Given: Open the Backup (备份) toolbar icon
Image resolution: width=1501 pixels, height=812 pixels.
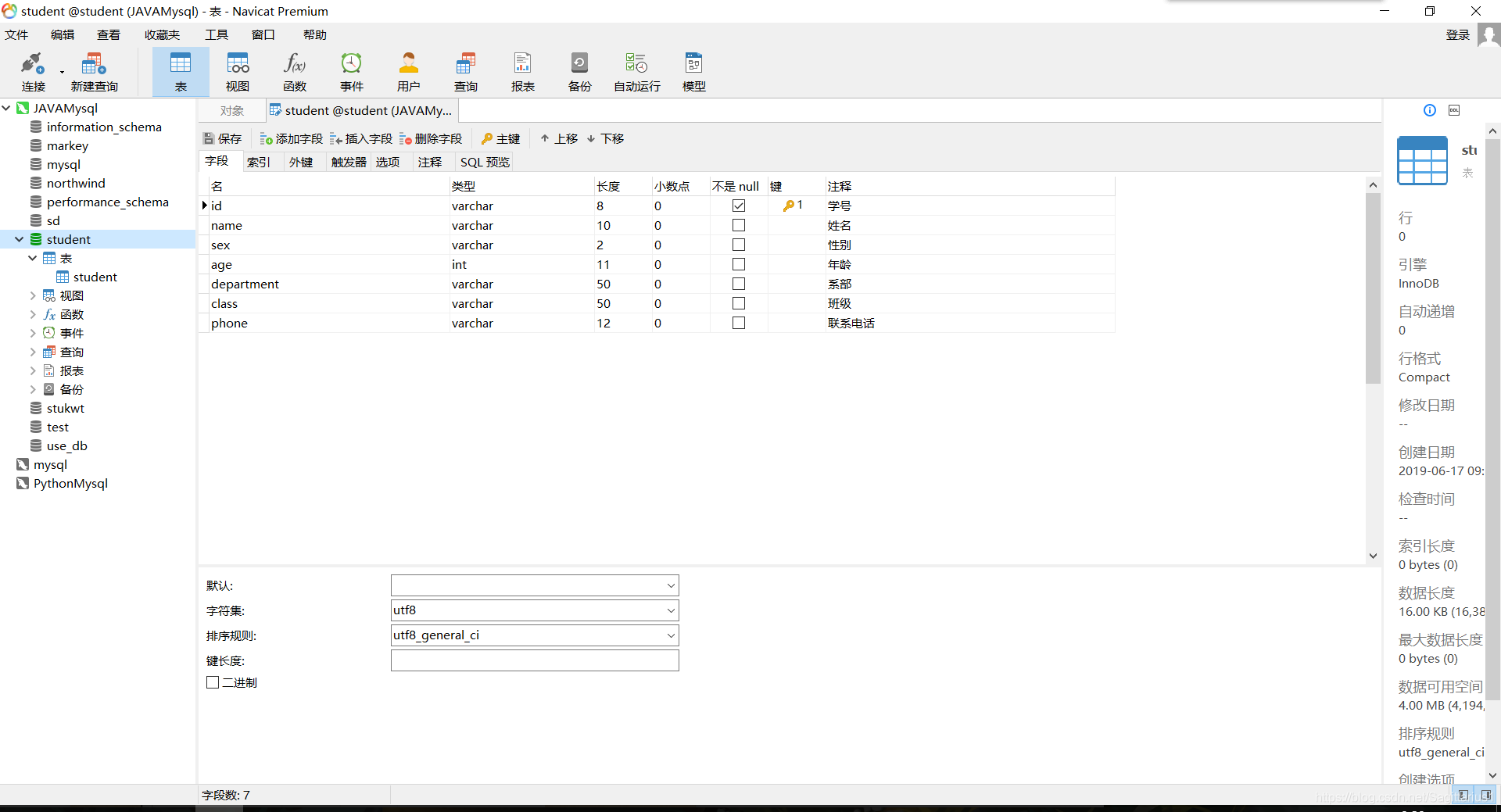Looking at the screenshot, I should point(580,72).
